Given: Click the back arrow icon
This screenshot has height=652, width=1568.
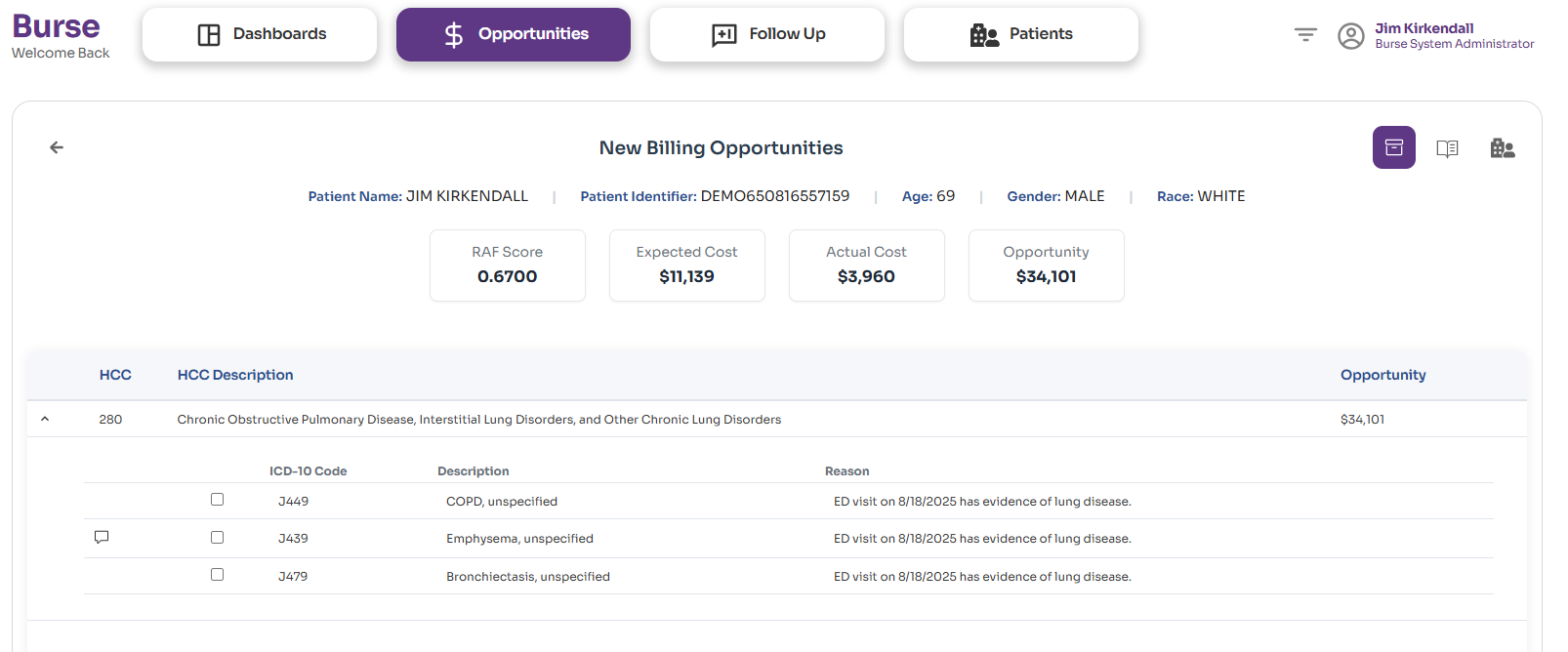Looking at the screenshot, I should (57, 147).
